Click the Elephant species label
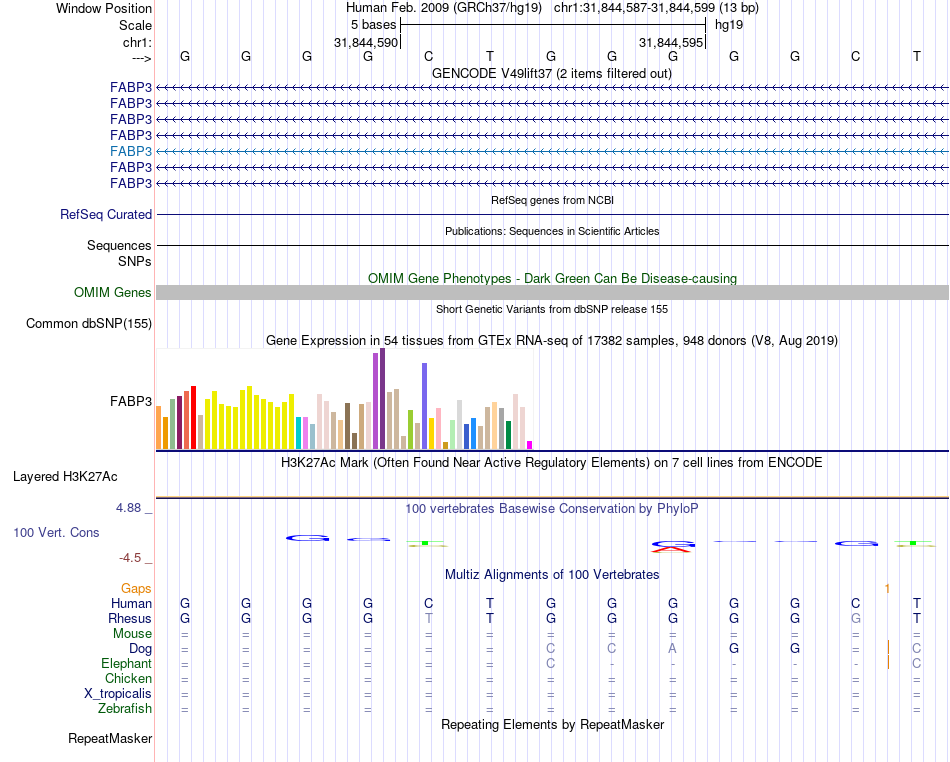This screenshot has width=950, height=762. (127, 664)
